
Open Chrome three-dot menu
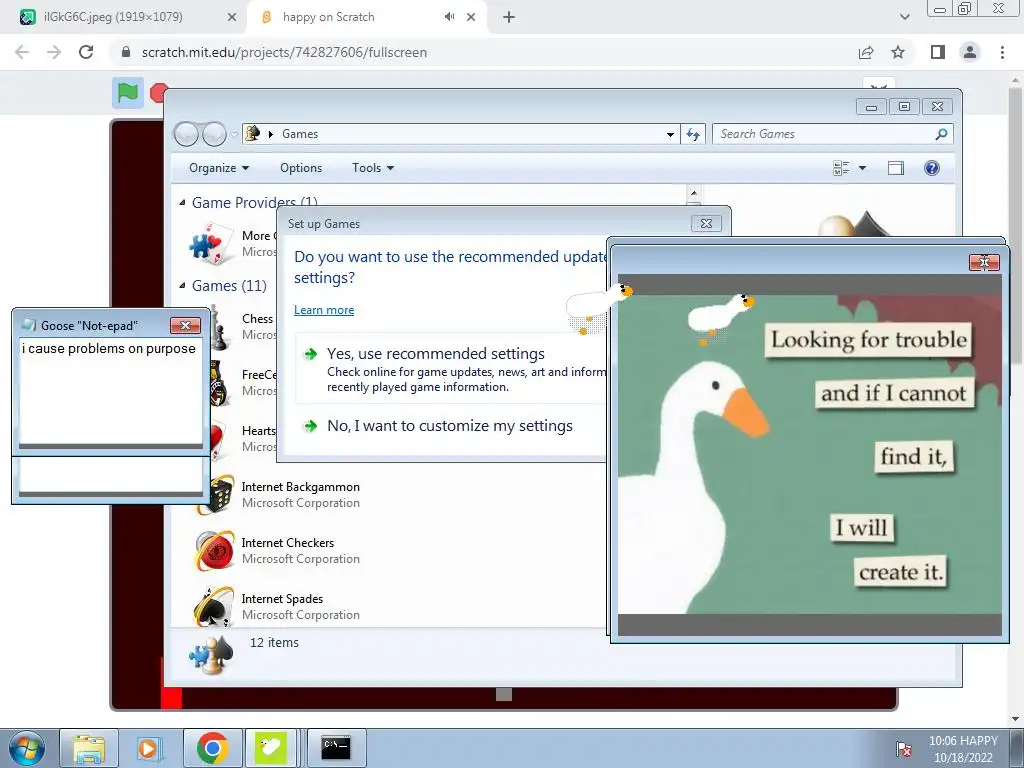(1002, 52)
